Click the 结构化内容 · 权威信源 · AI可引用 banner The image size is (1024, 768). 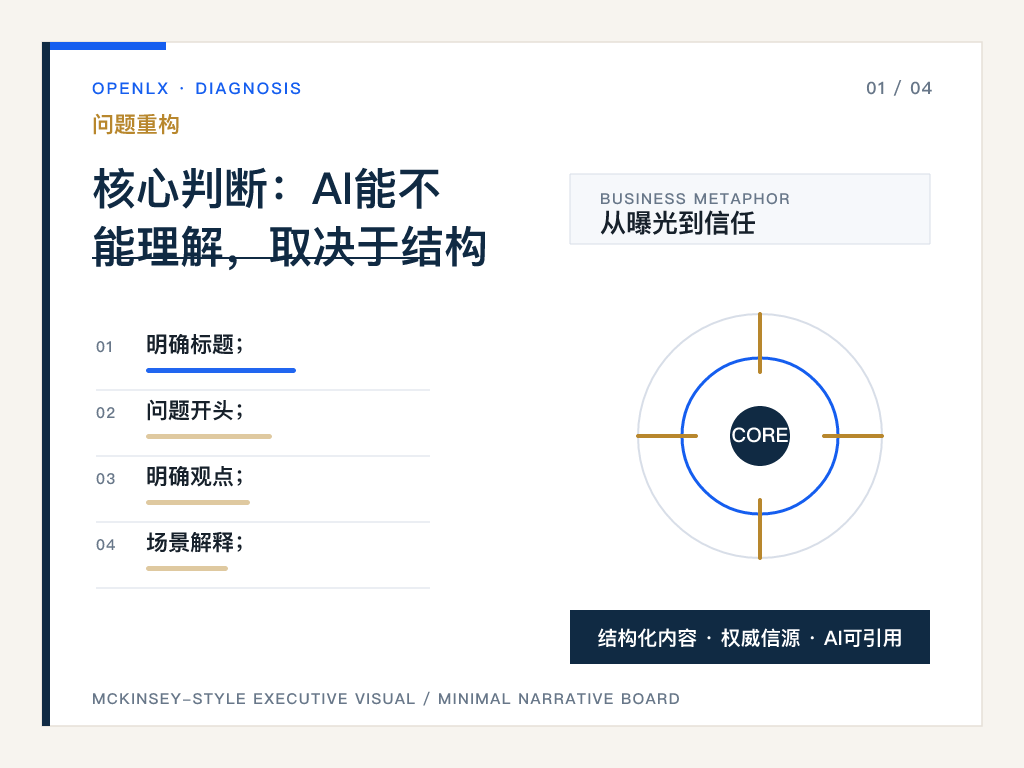tap(750, 637)
